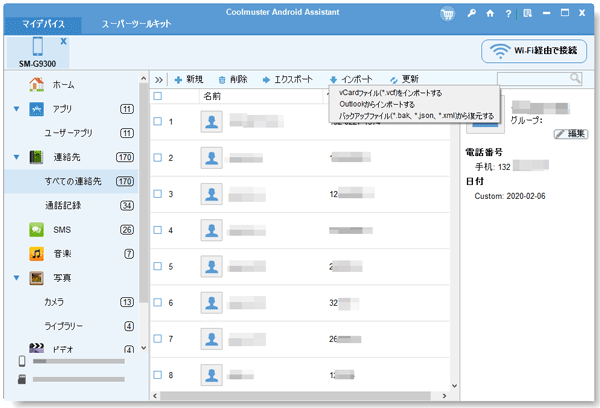600x408 pixels.
Task: Click the sidebar scroll-up arrow
Action: click(143, 78)
